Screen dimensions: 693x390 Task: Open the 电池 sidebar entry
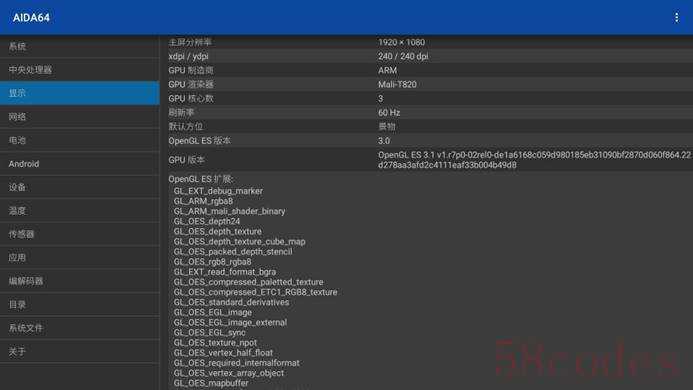(x=80, y=140)
